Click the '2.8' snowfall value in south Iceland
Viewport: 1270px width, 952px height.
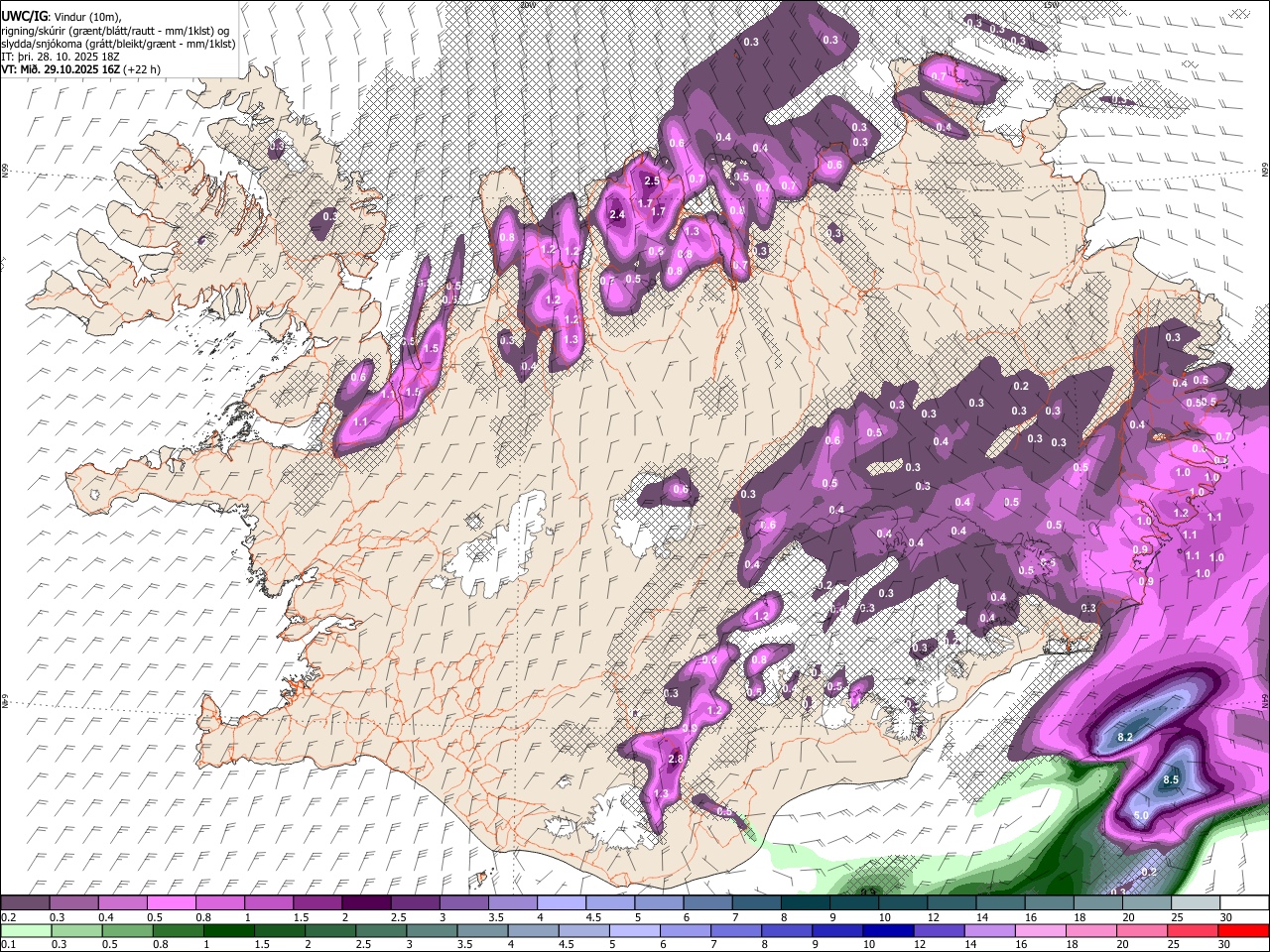click(x=676, y=759)
